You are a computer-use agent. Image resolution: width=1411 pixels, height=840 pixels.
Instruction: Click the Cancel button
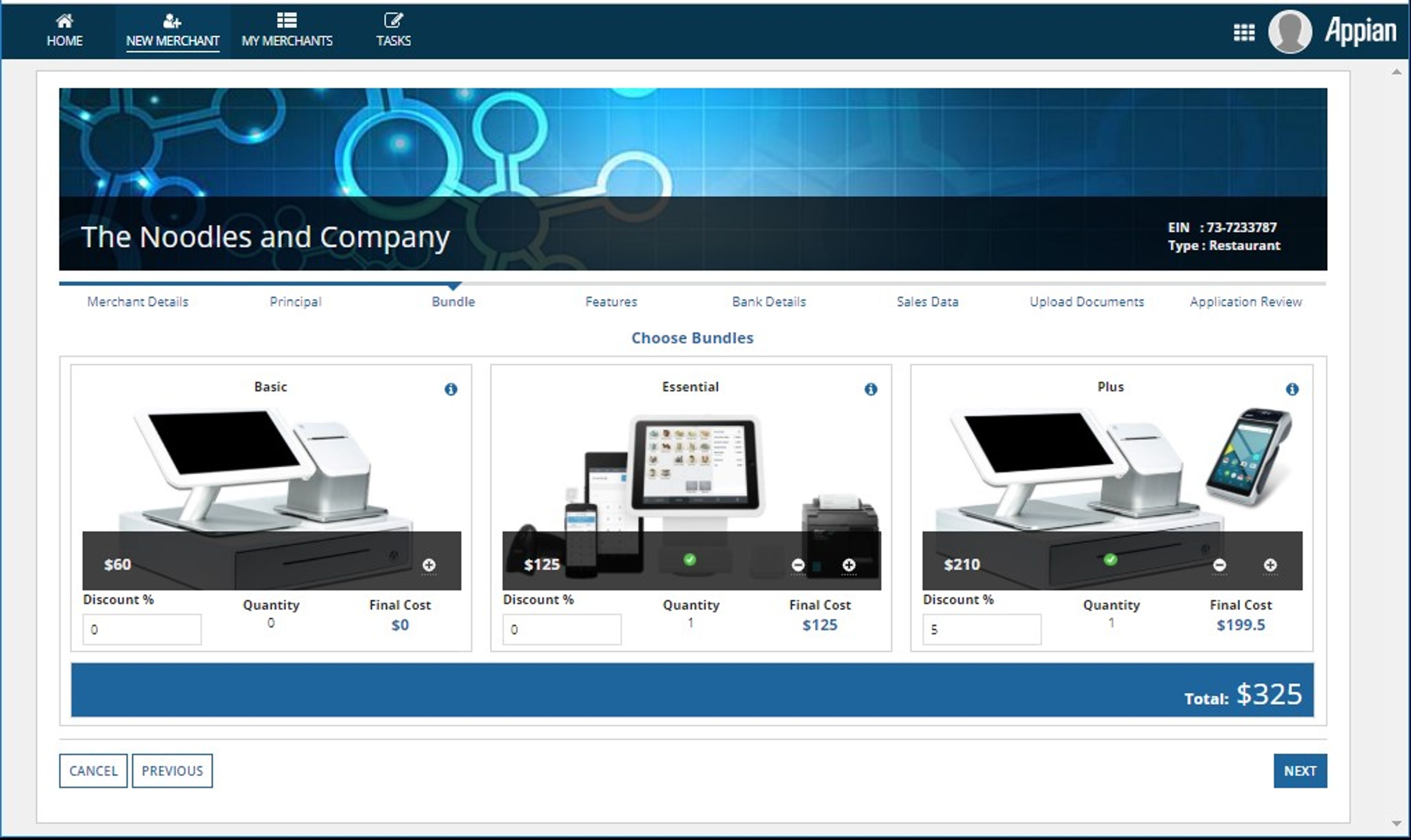(x=93, y=771)
